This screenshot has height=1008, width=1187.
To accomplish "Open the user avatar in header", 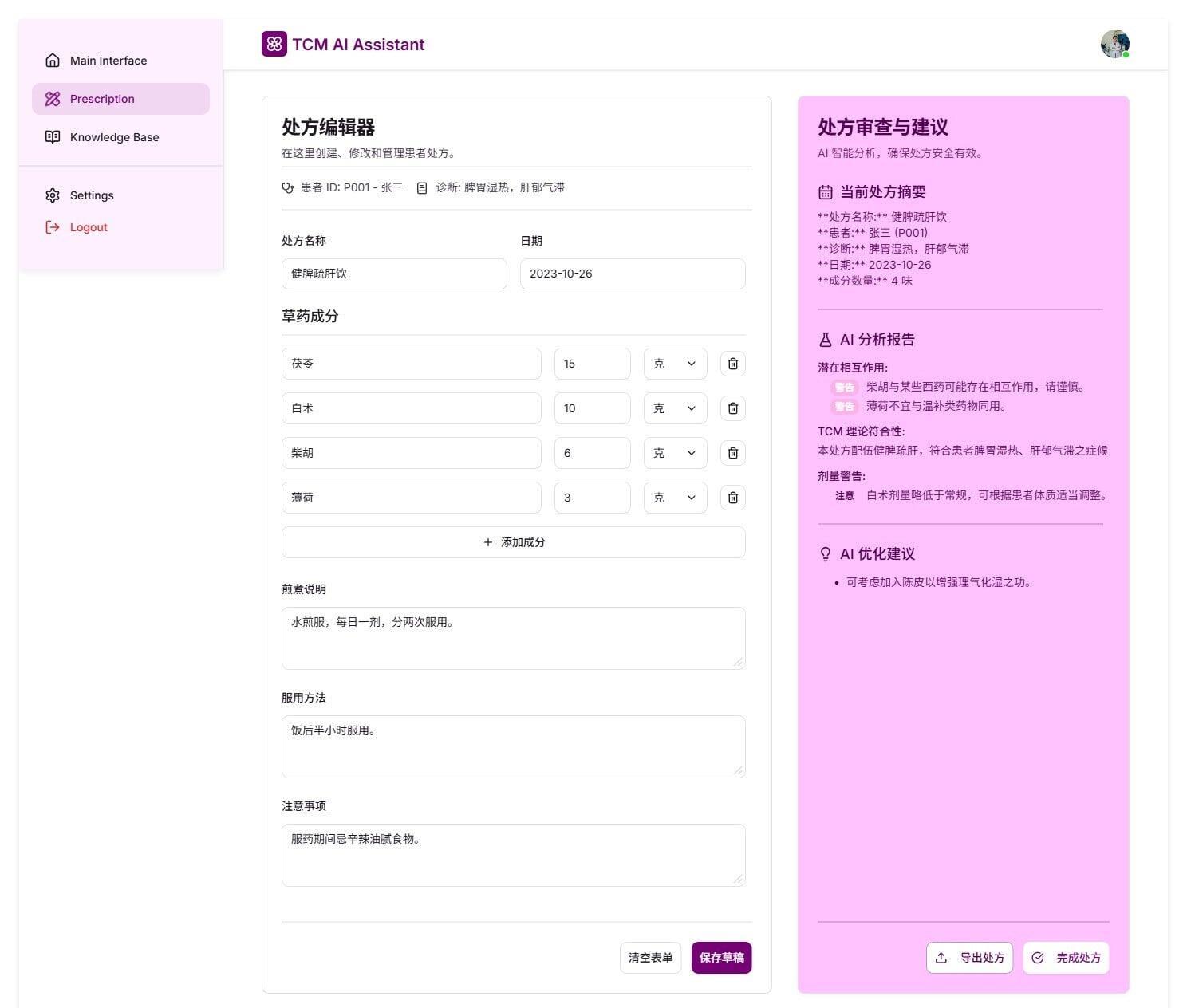I will point(1114,44).
